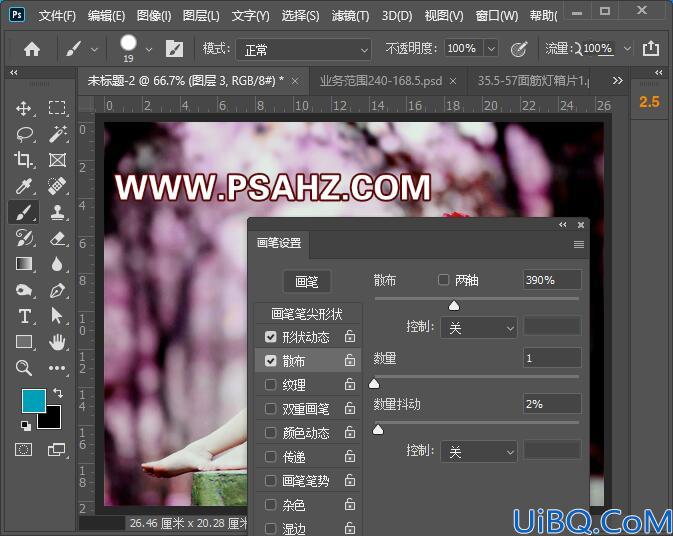The height and width of the screenshot is (536, 673).
Task: Uncheck 散布 option
Action: [x=270, y=361]
